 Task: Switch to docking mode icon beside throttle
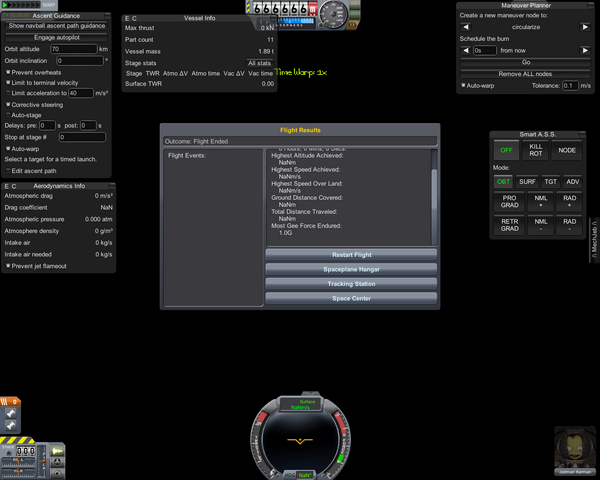point(57,462)
